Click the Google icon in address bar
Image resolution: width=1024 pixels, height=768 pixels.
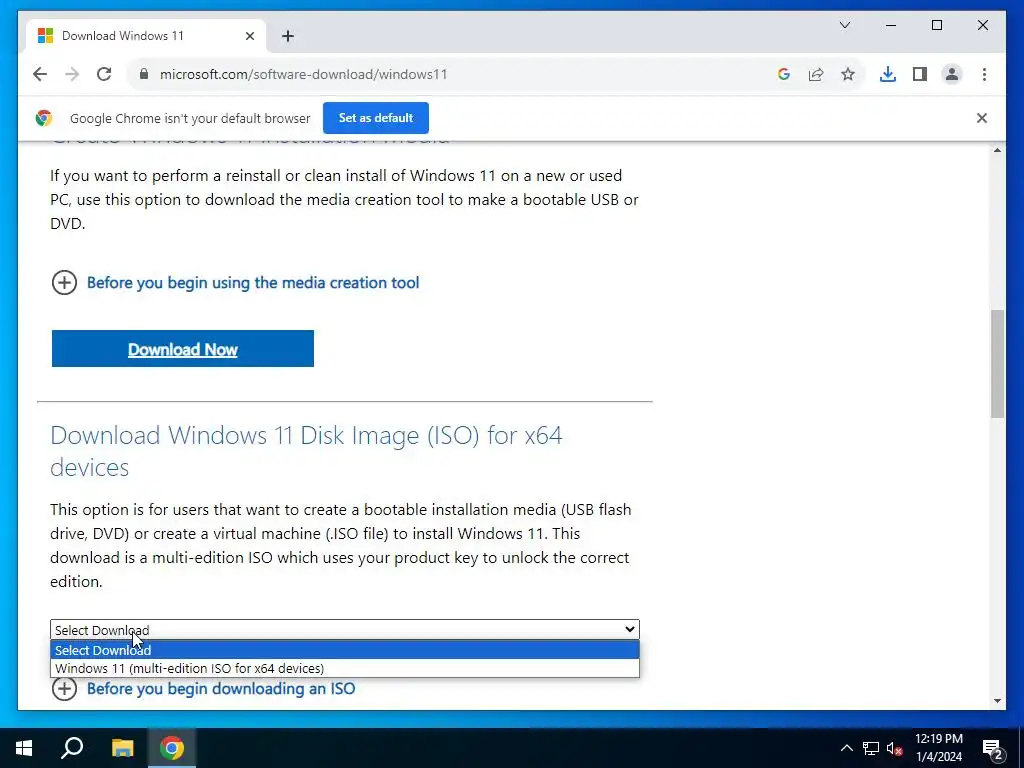pos(784,74)
